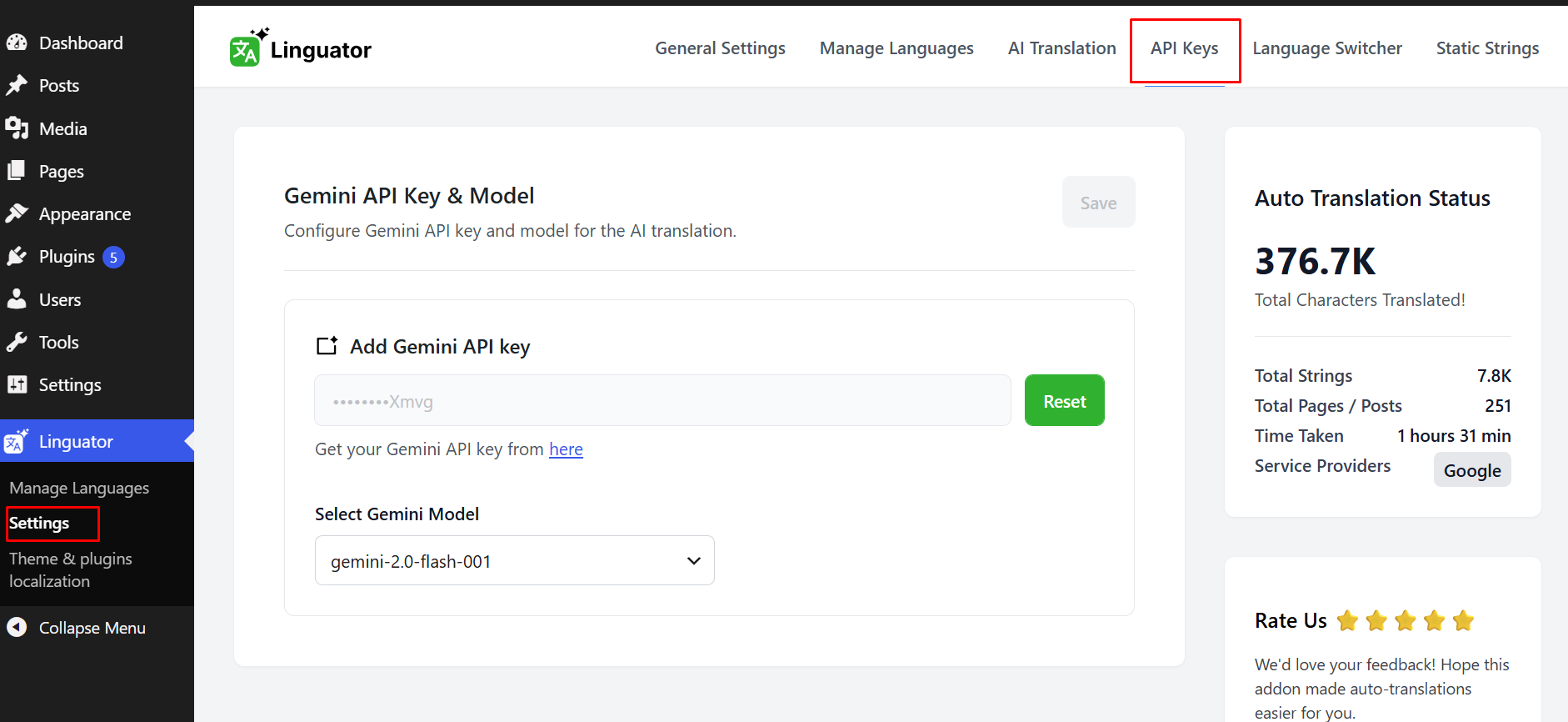Viewport: 1568px width, 722px height.
Task: Open the Language Switcher tab
Action: 1327,48
